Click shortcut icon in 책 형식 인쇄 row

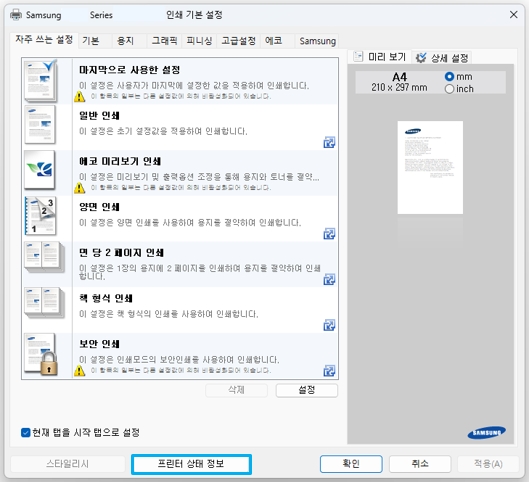click(x=329, y=325)
